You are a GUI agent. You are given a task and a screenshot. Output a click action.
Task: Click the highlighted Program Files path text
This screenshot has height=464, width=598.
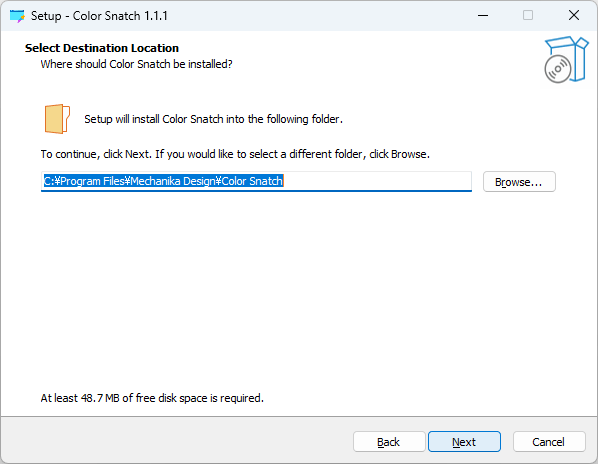click(x=163, y=181)
